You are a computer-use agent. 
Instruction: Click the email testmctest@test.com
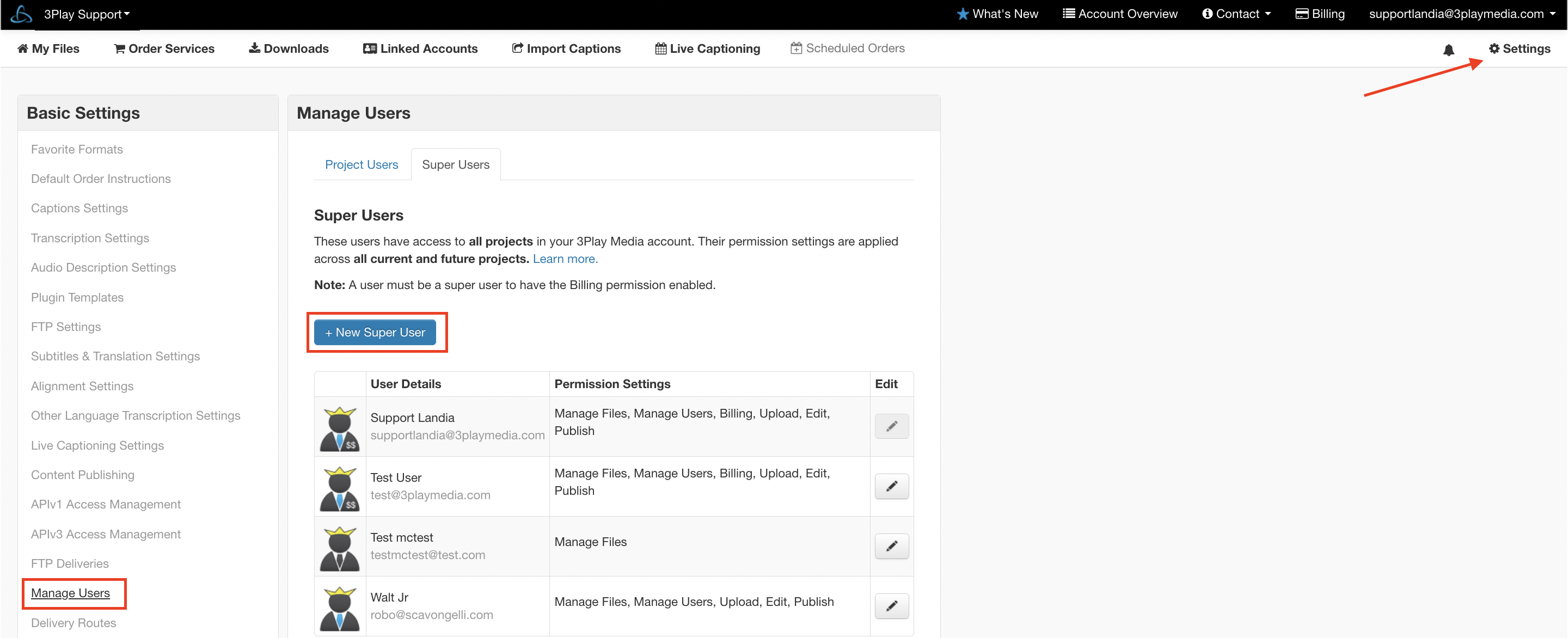coord(428,555)
